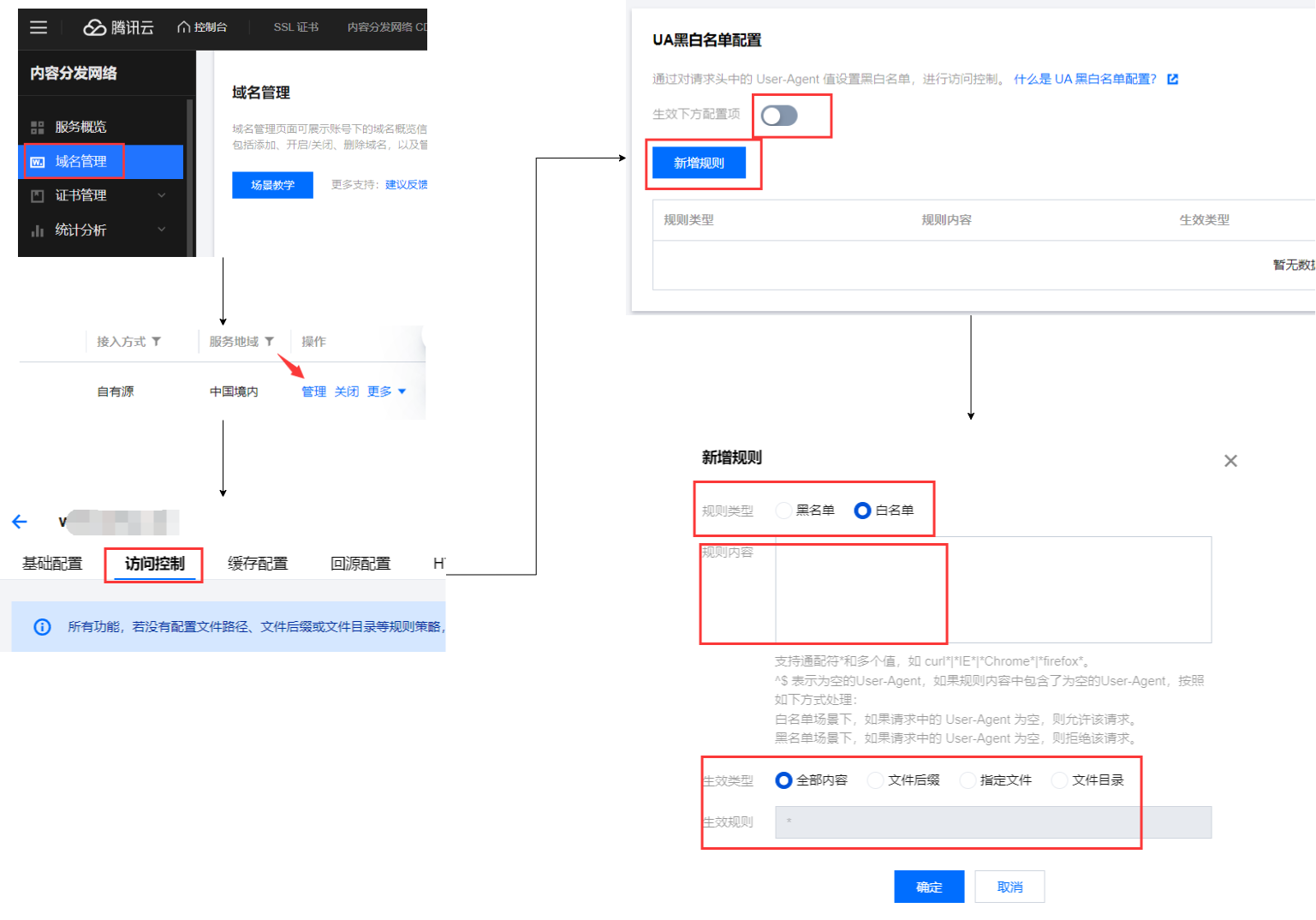Screen dimensions: 1316x920
Task: Click the 证书管理 sidebar icon
Action: point(38,195)
